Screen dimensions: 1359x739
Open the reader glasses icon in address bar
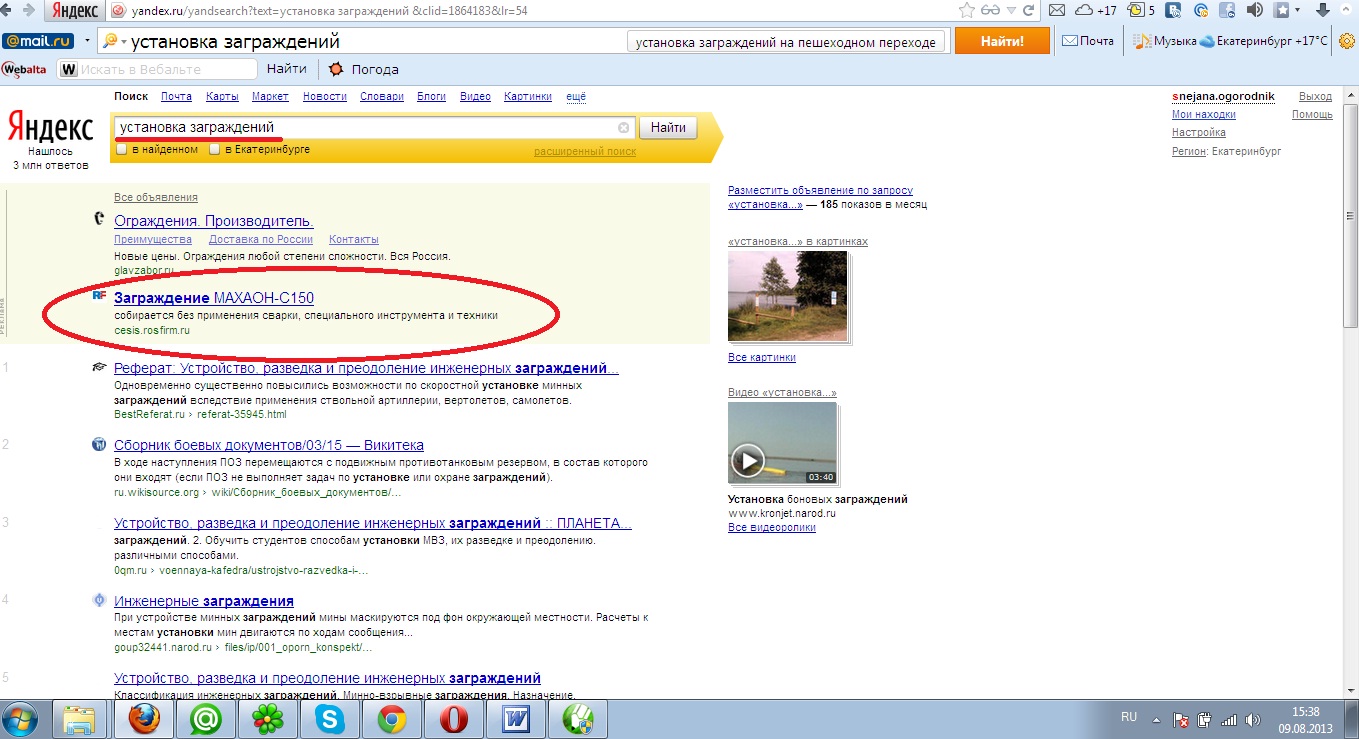coord(992,11)
